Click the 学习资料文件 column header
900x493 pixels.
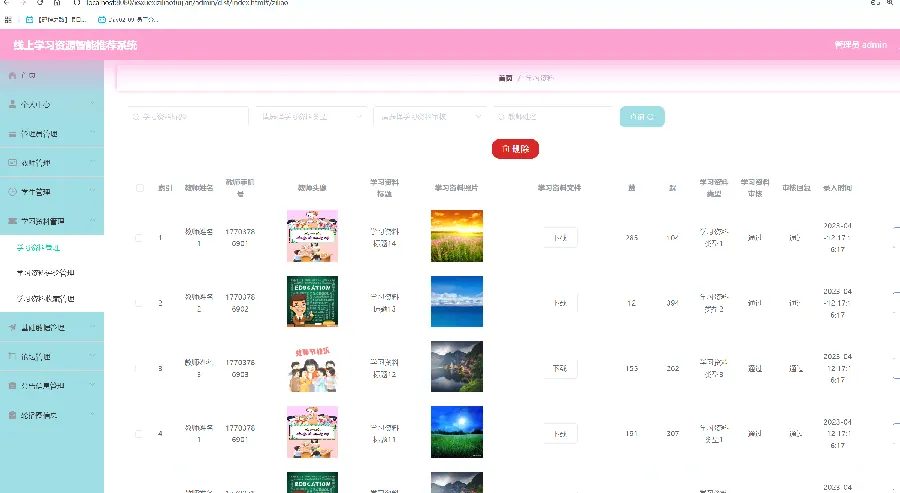560,188
